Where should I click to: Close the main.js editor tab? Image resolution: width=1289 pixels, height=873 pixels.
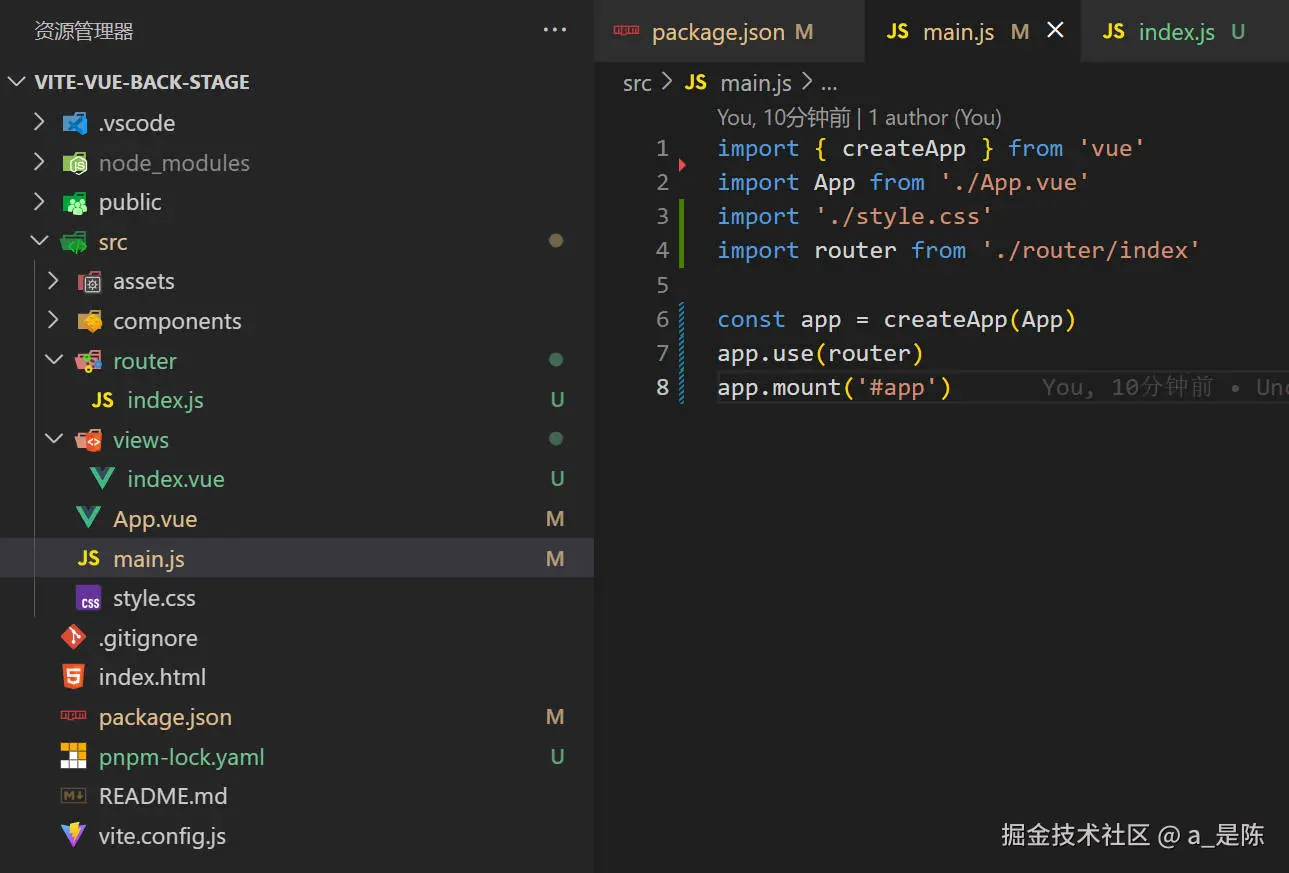pyautogui.click(x=1055, y=31)
